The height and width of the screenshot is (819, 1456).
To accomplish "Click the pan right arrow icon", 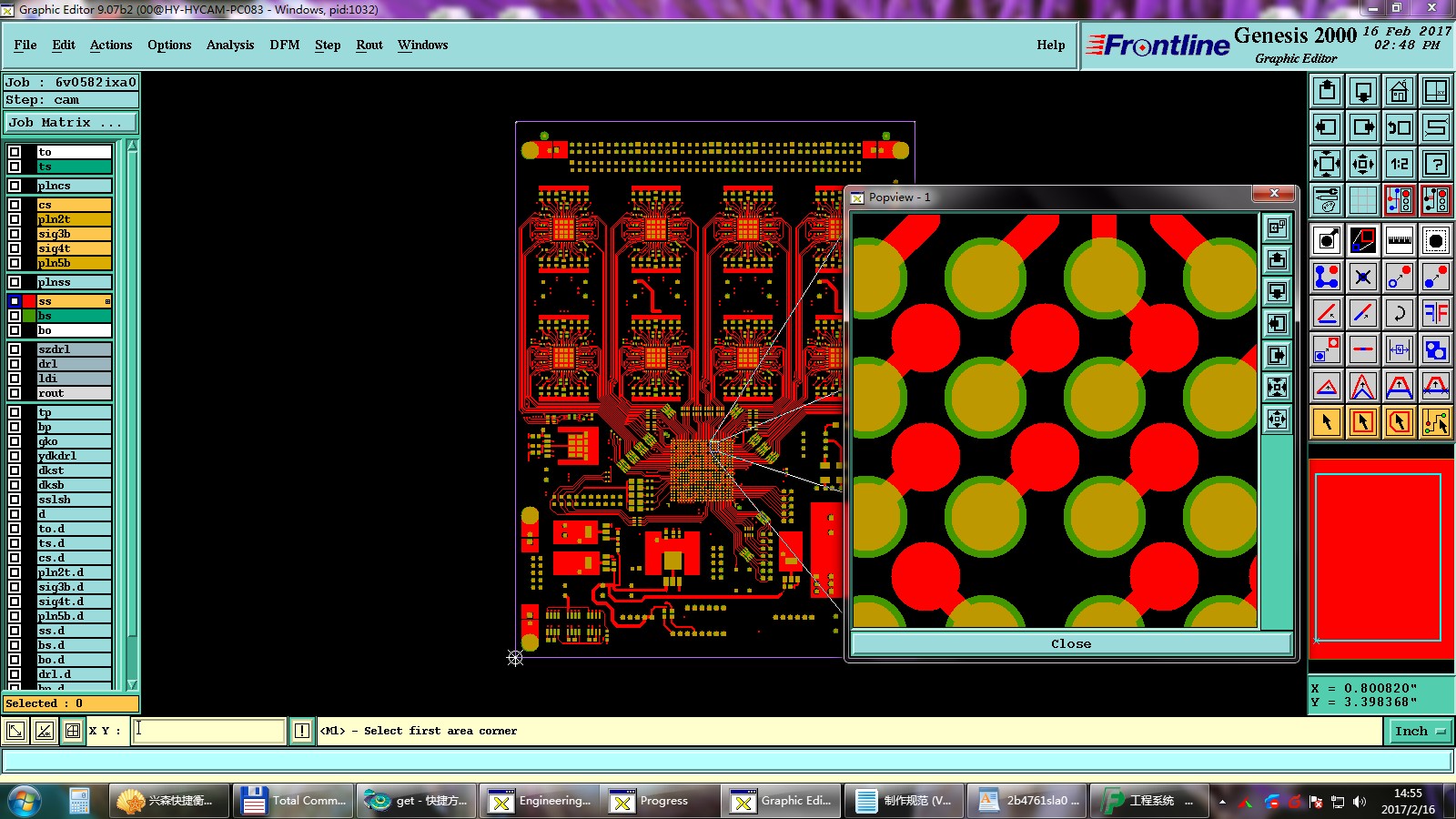I will click(x=1363, y=127).
